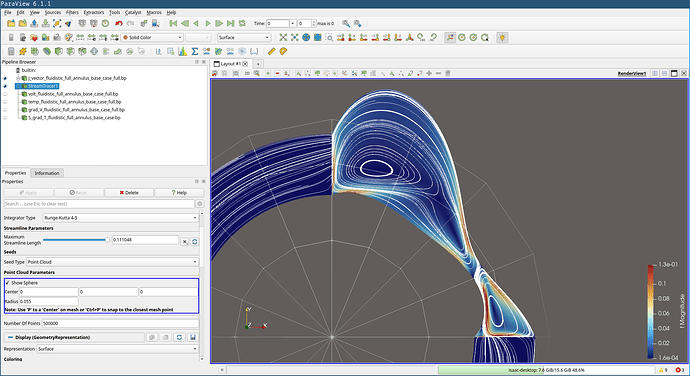
Task: Click the properties search box
Action: click(x=99, y=204)
